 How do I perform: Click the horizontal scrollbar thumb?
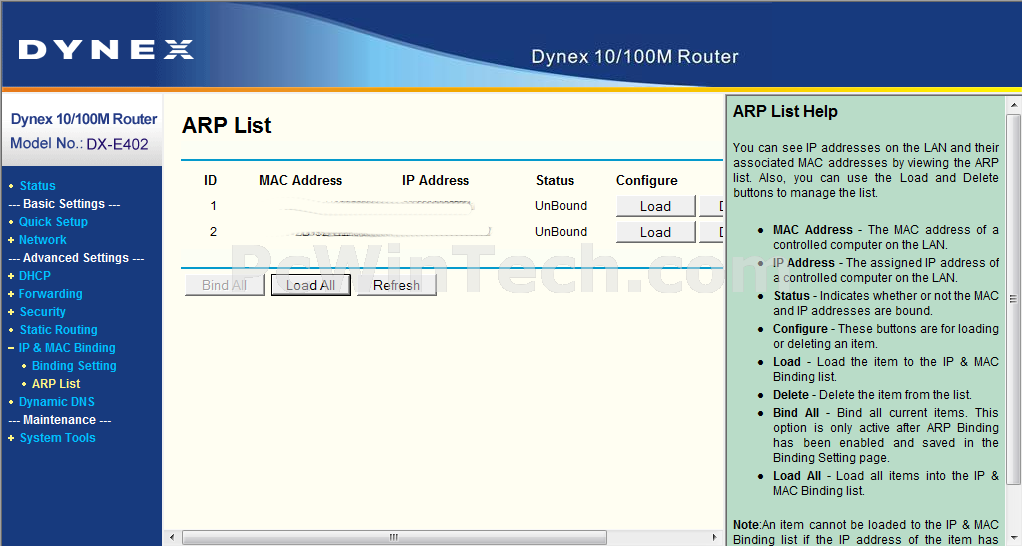(394, 538)
